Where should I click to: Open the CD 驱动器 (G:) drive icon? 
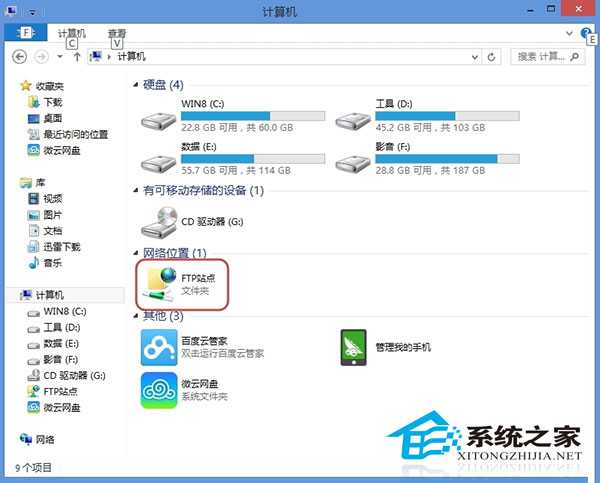(158, 222)
